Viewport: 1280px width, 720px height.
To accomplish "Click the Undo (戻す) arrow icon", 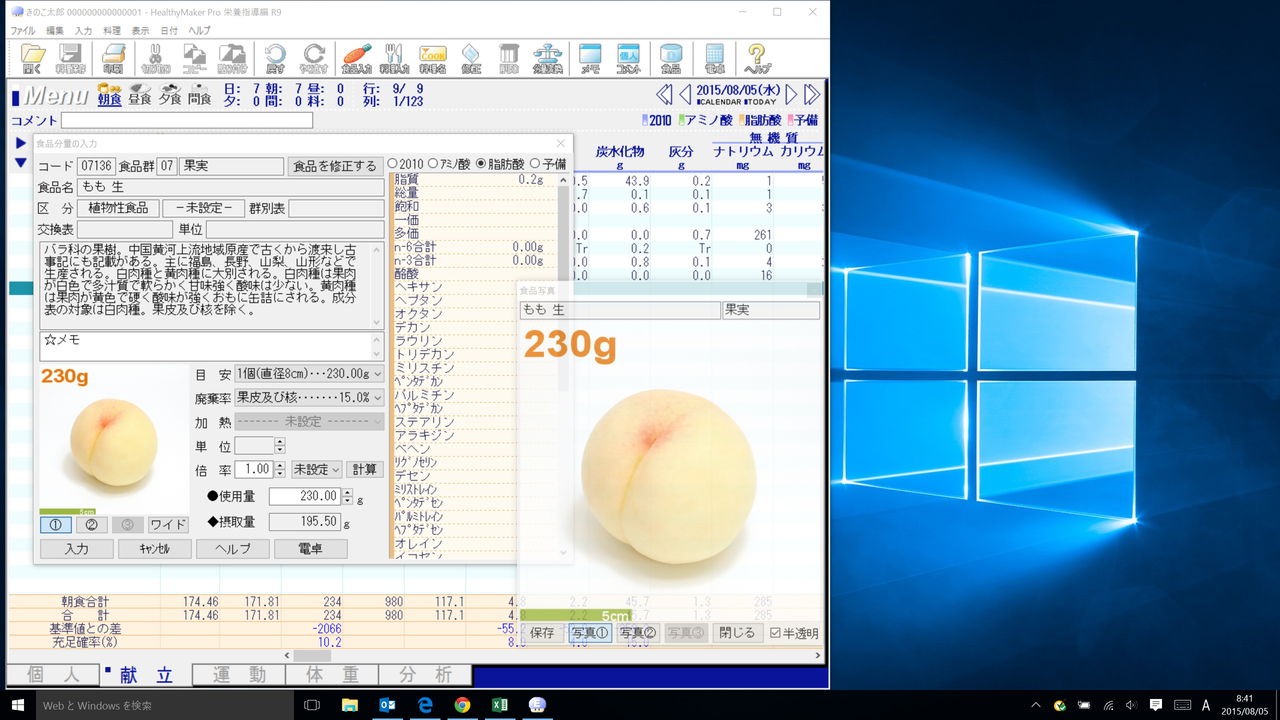I will [275, 59].
